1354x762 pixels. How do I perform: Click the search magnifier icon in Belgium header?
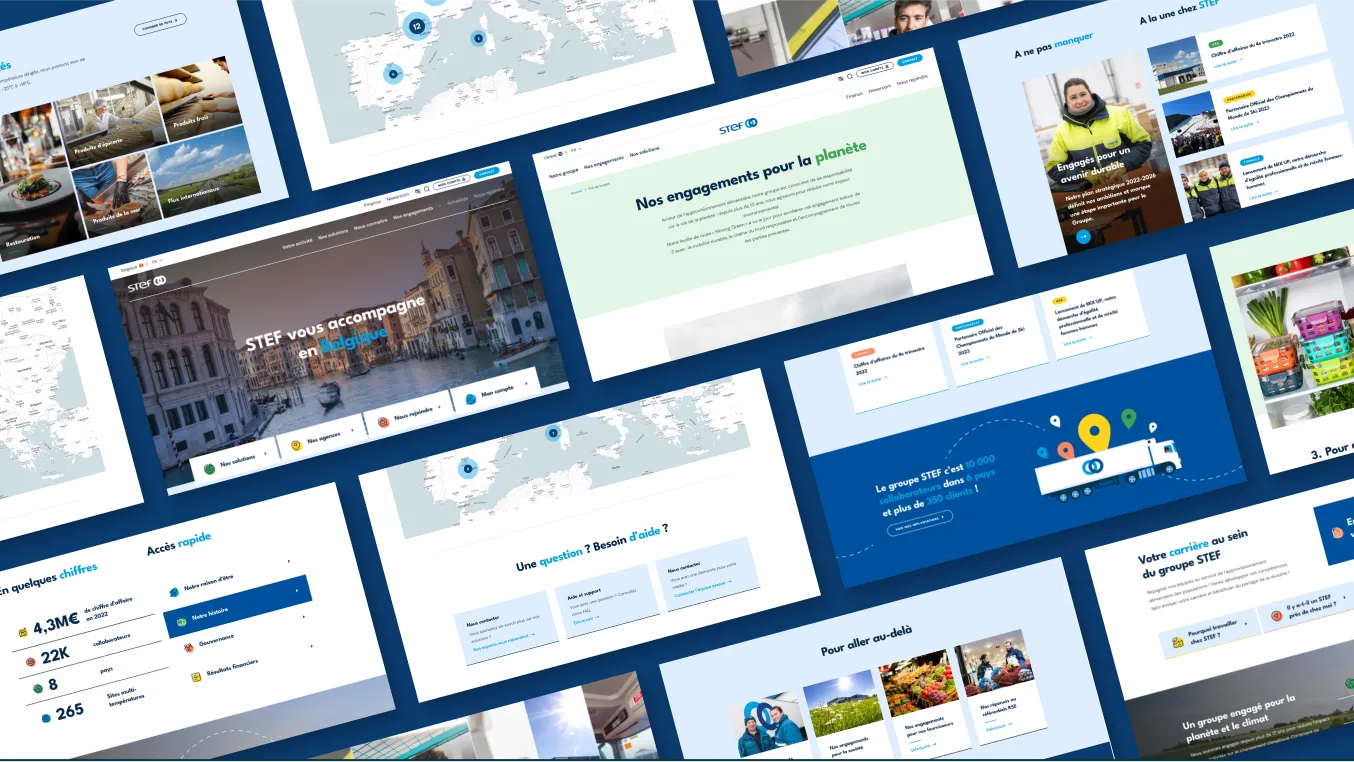tap(428, 187)
